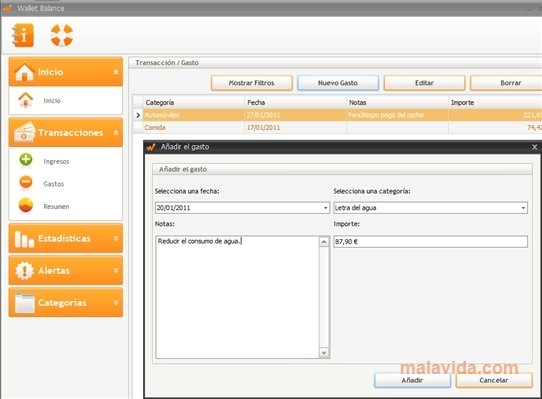Open the category dropdown arrow
Screen dimensions: 542x399
pos(523,208)
